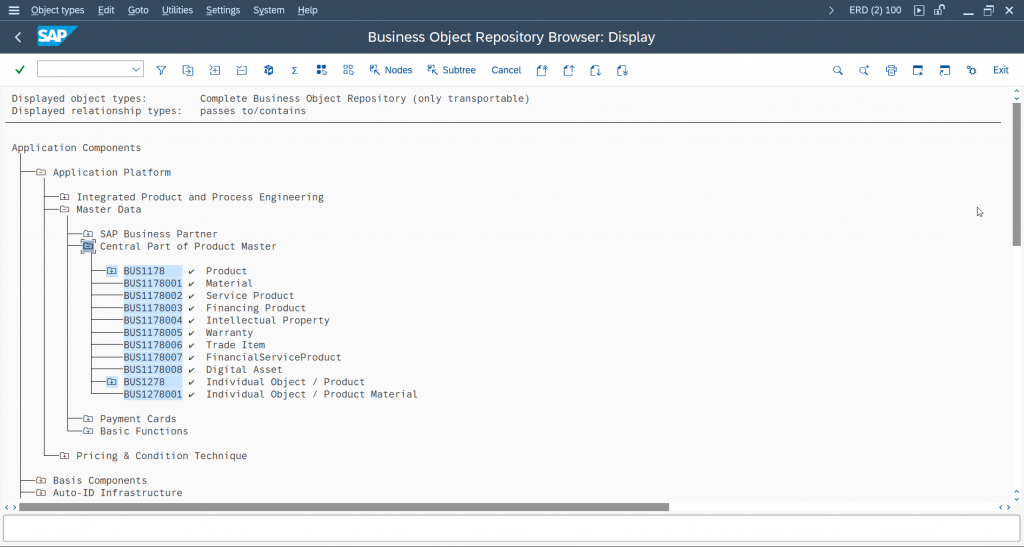Image resolution: width=1024 pixels, height=547 pixels.
Task: Click the Subtree button
Action: pos(451,70)
